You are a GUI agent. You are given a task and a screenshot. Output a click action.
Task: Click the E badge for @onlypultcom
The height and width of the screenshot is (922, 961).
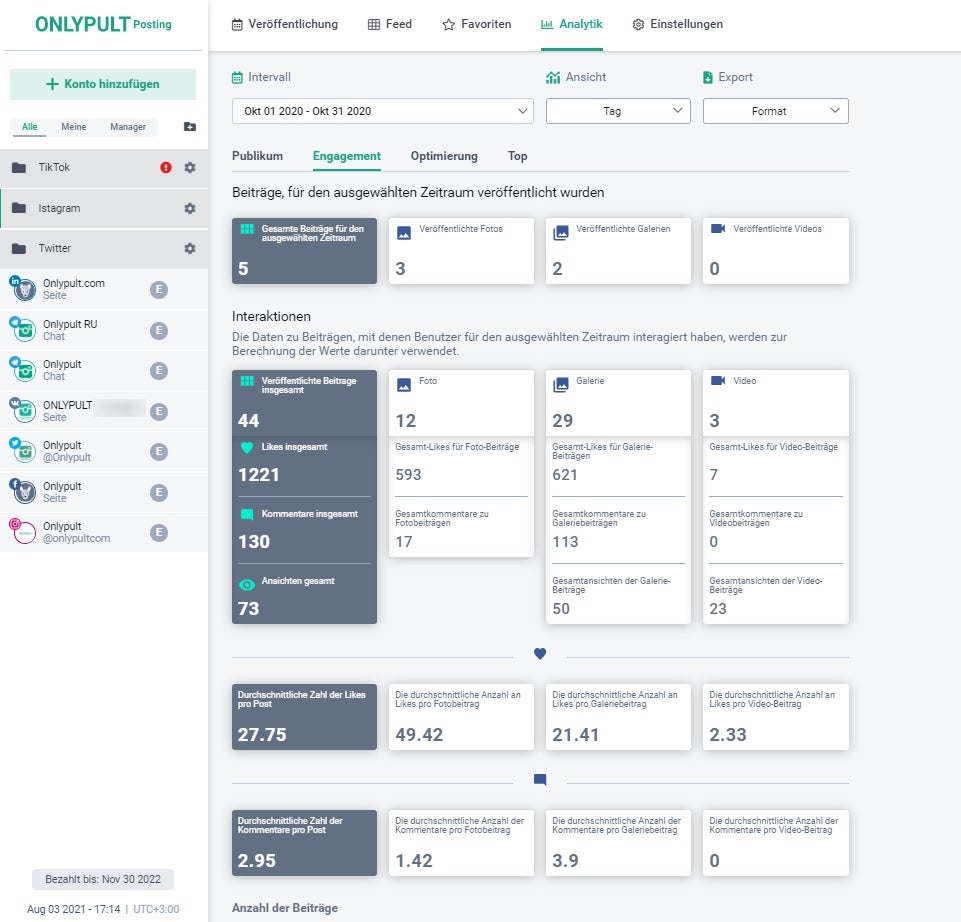159,532
